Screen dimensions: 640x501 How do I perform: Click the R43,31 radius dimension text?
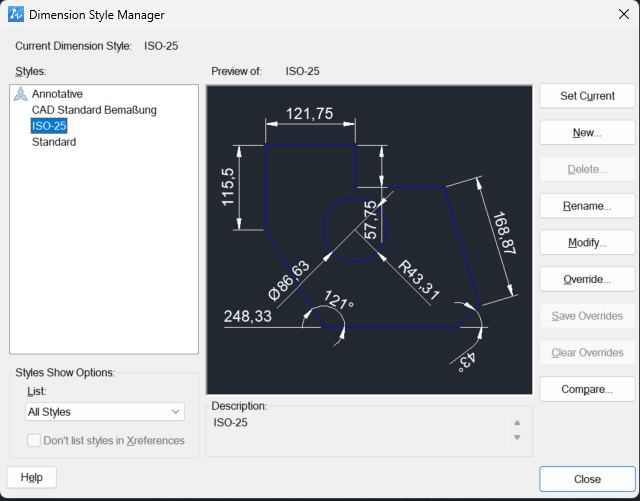tap(419, 280)
